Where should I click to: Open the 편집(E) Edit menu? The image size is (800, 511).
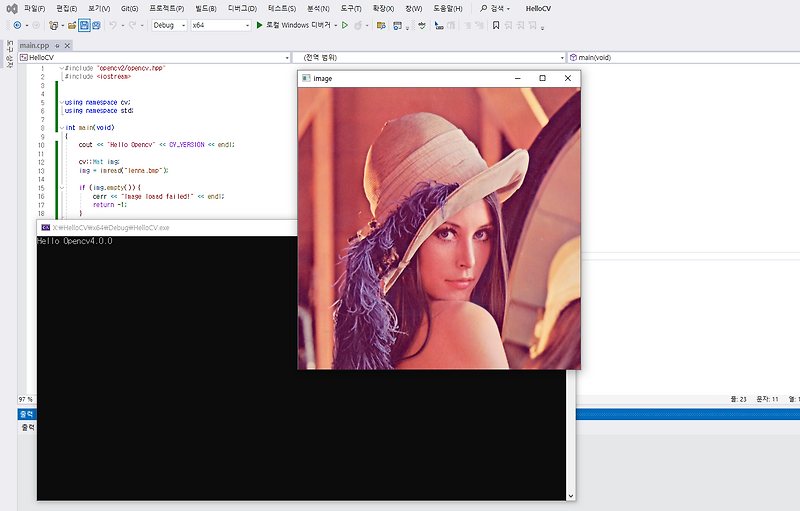tap(66, 9)
